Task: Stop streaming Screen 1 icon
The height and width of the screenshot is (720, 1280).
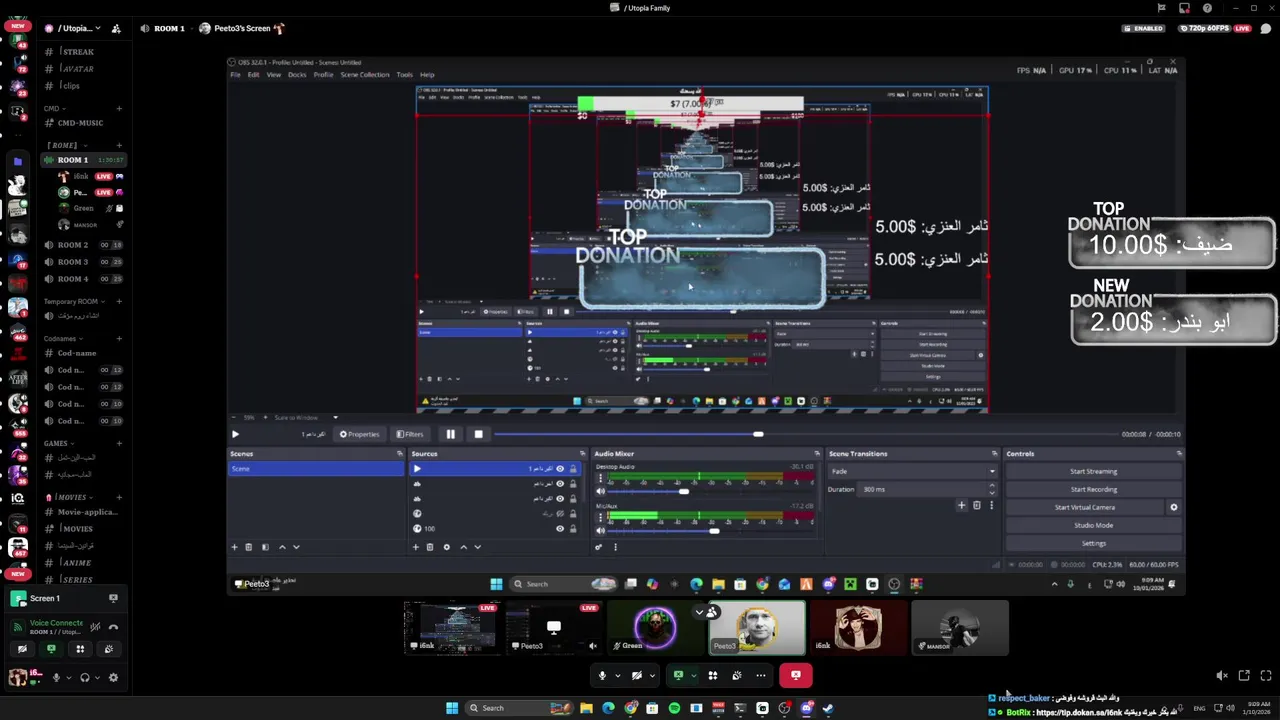Action: tap(113, 598)
